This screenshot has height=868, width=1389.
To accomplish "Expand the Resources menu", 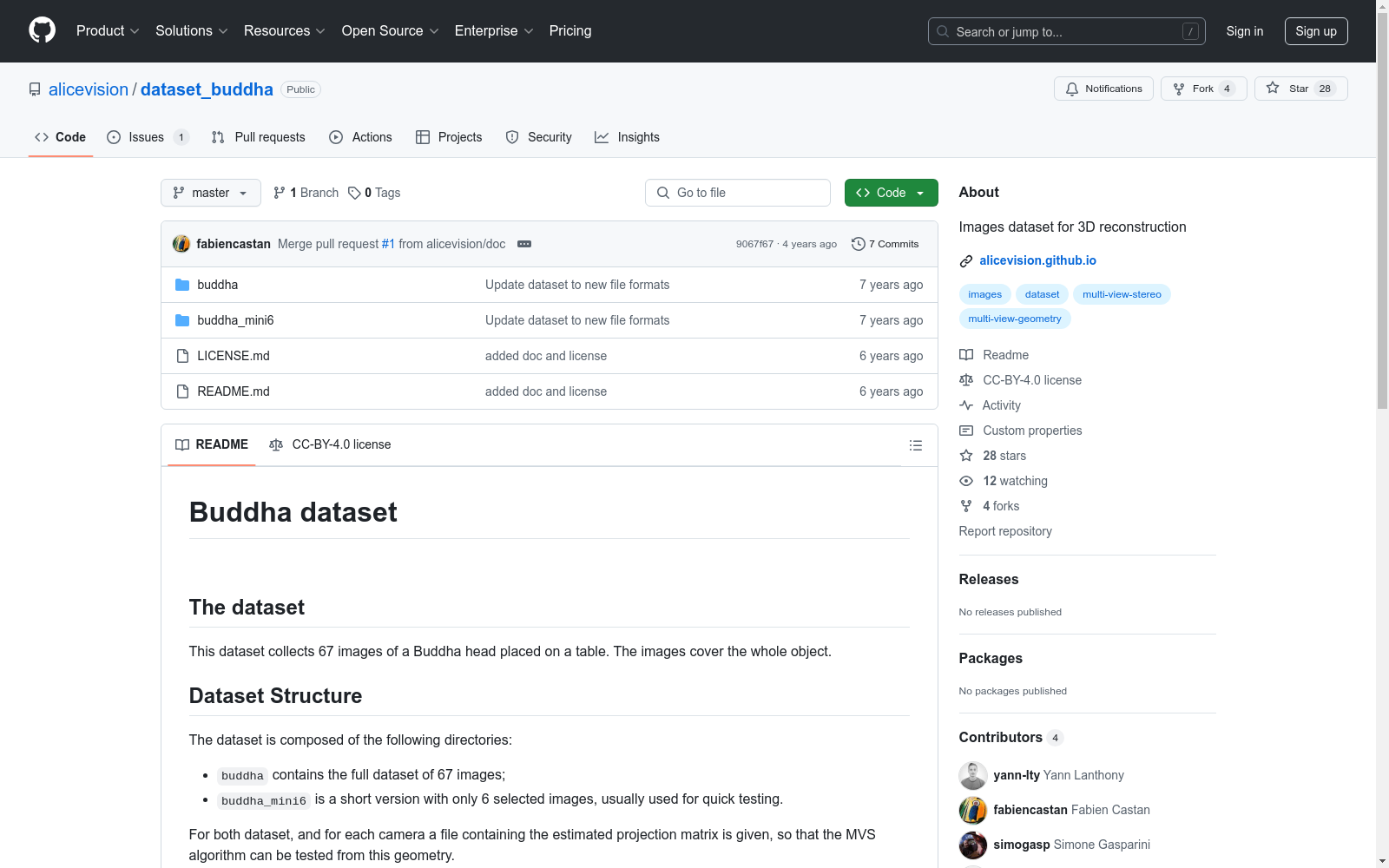I will [x=285, y=30].
